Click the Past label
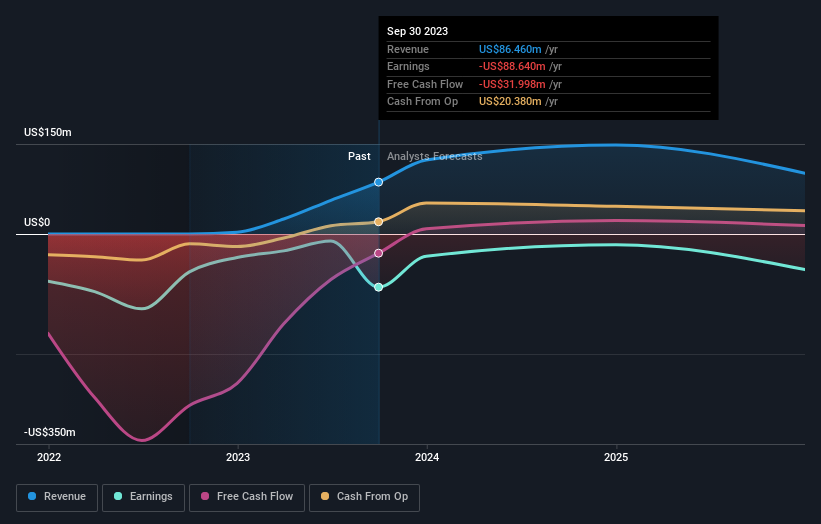The image size is (821, 524). tap(359, 157)
